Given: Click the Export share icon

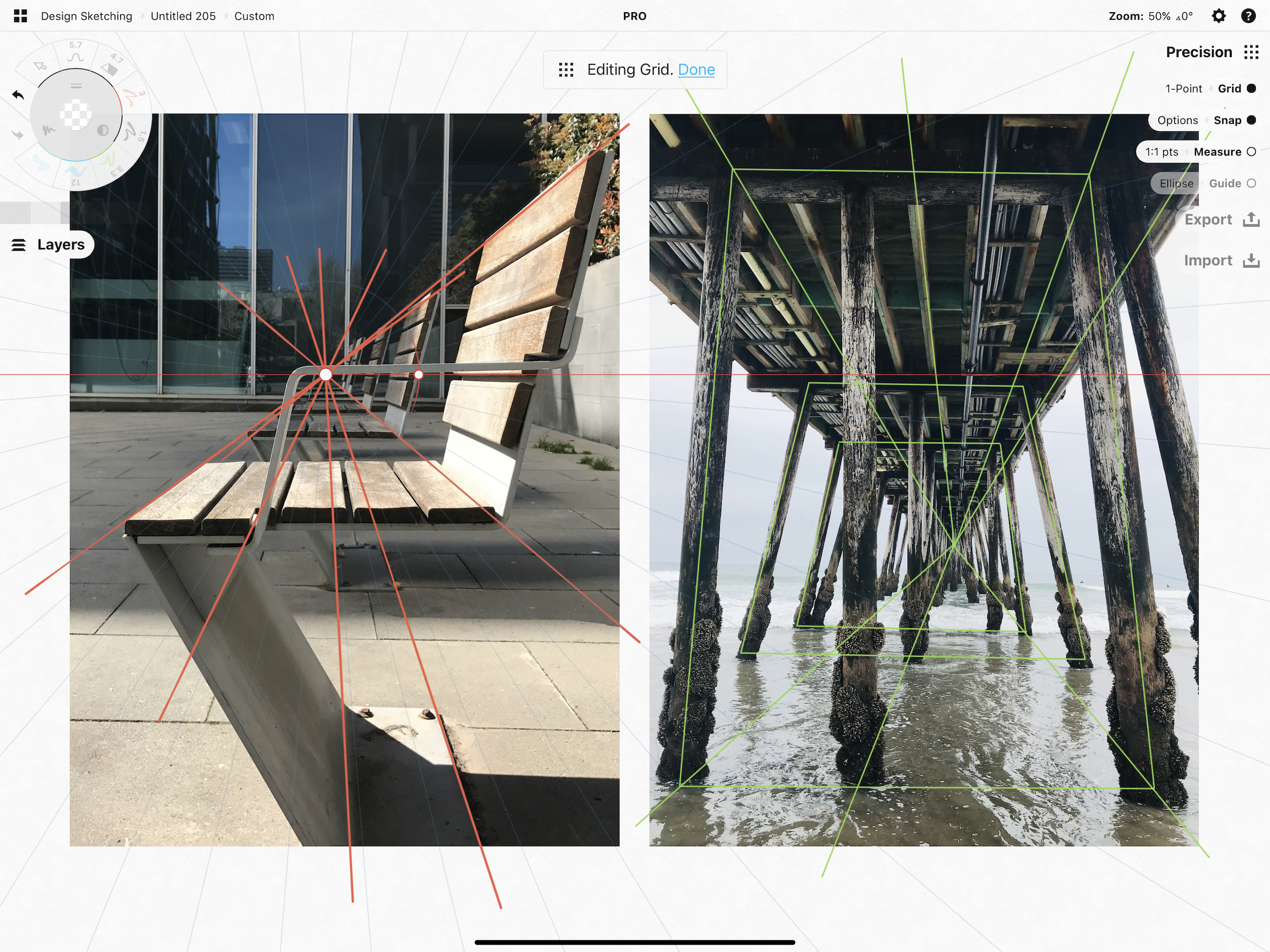Looking at the screenshot, I should [1251, 219].
